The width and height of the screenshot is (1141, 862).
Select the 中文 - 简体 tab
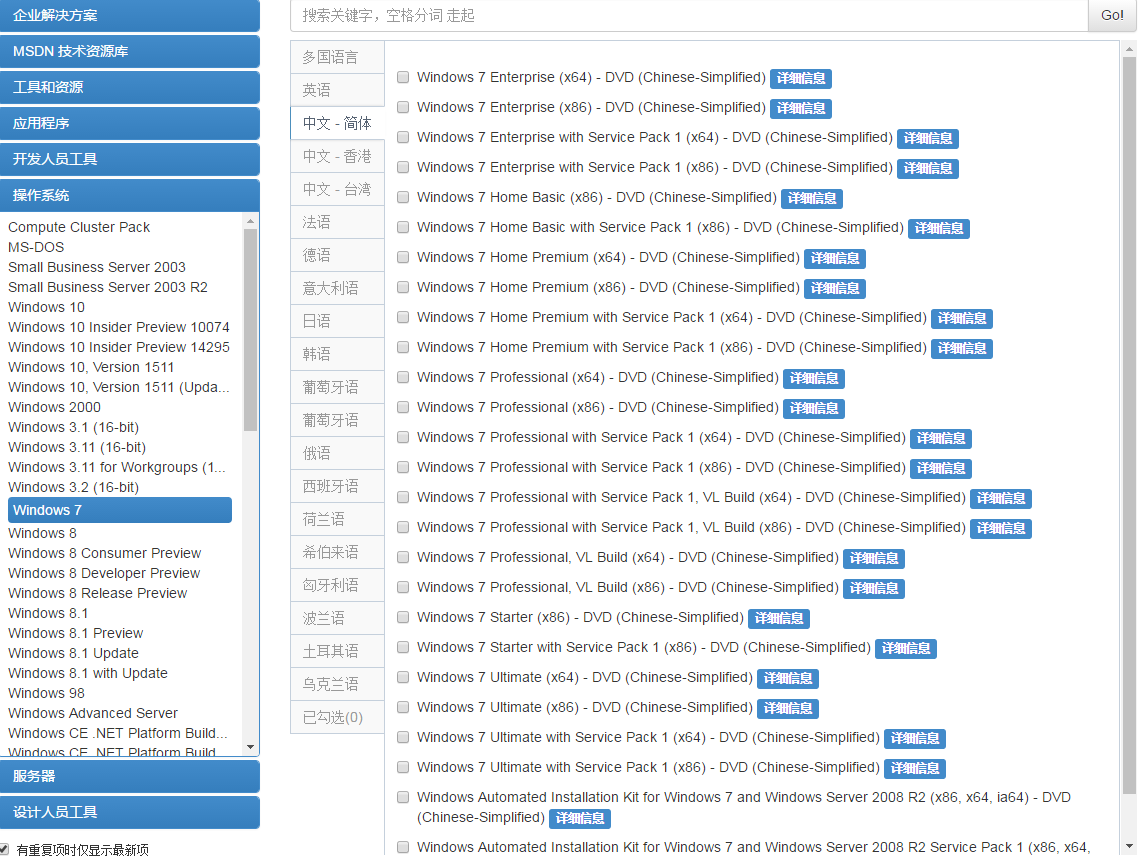pos(337,123)
